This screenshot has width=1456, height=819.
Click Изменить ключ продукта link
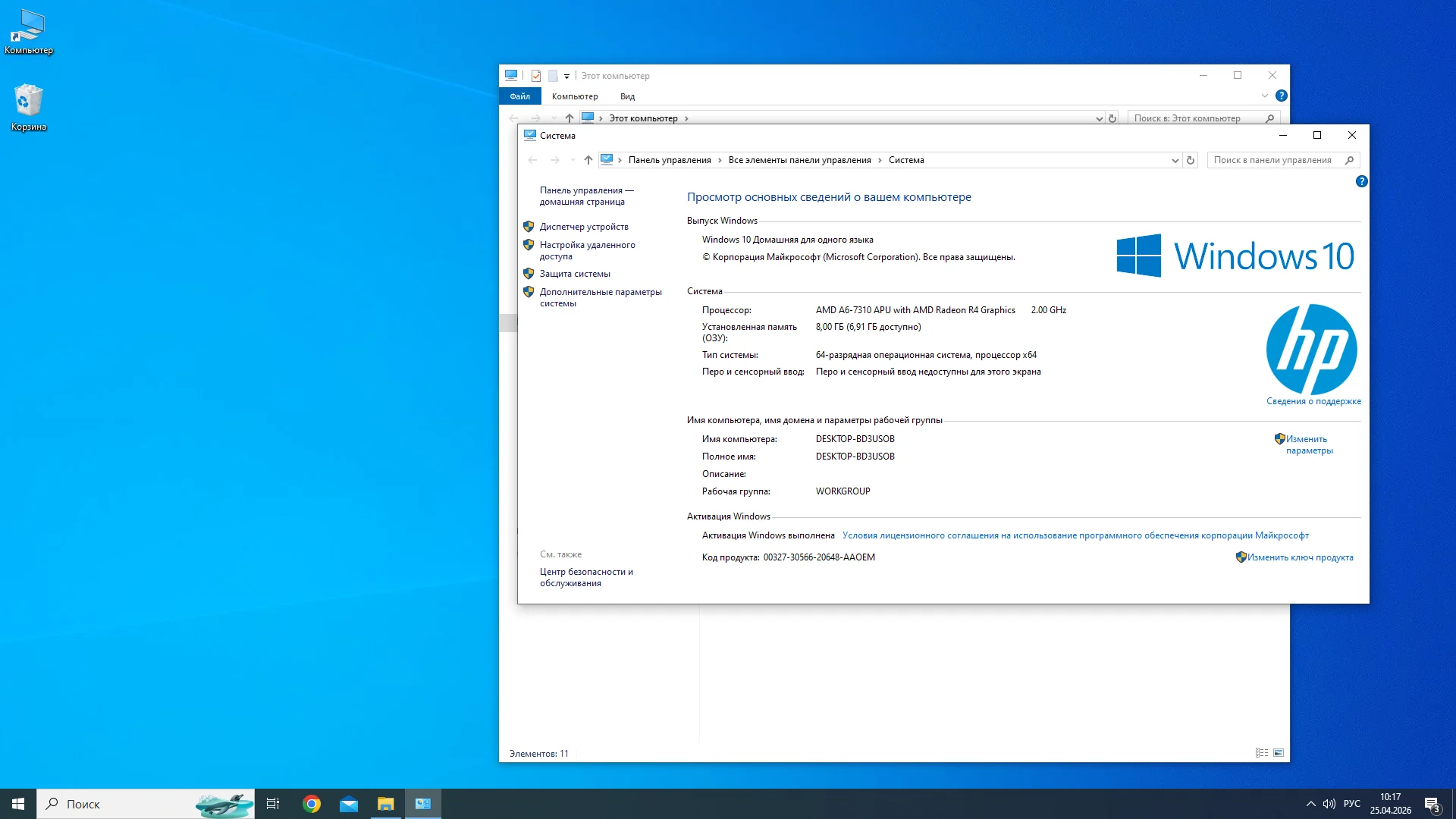[1300, 557]
